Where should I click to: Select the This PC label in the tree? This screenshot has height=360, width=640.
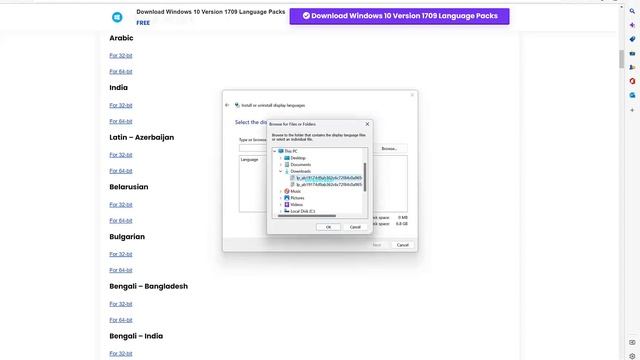tap(291, 151)
